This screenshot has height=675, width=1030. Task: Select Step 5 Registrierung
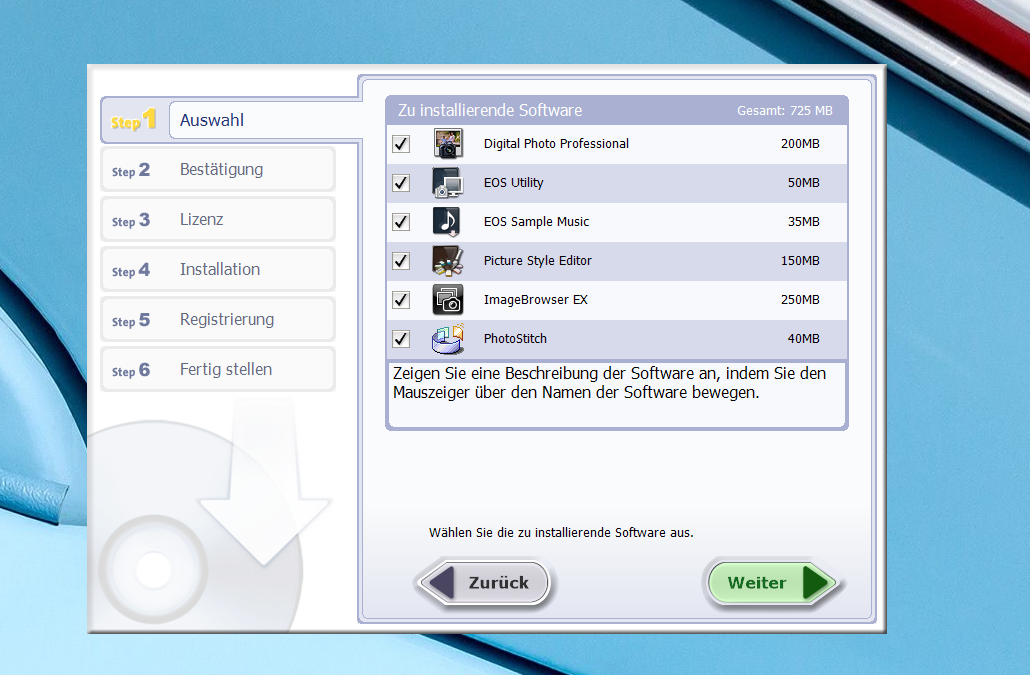tap(218, 319)
